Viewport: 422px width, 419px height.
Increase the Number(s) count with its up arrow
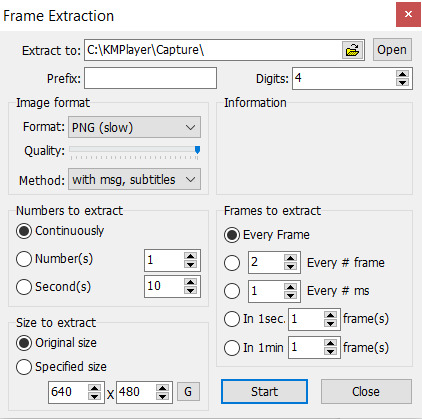point(191,256)
